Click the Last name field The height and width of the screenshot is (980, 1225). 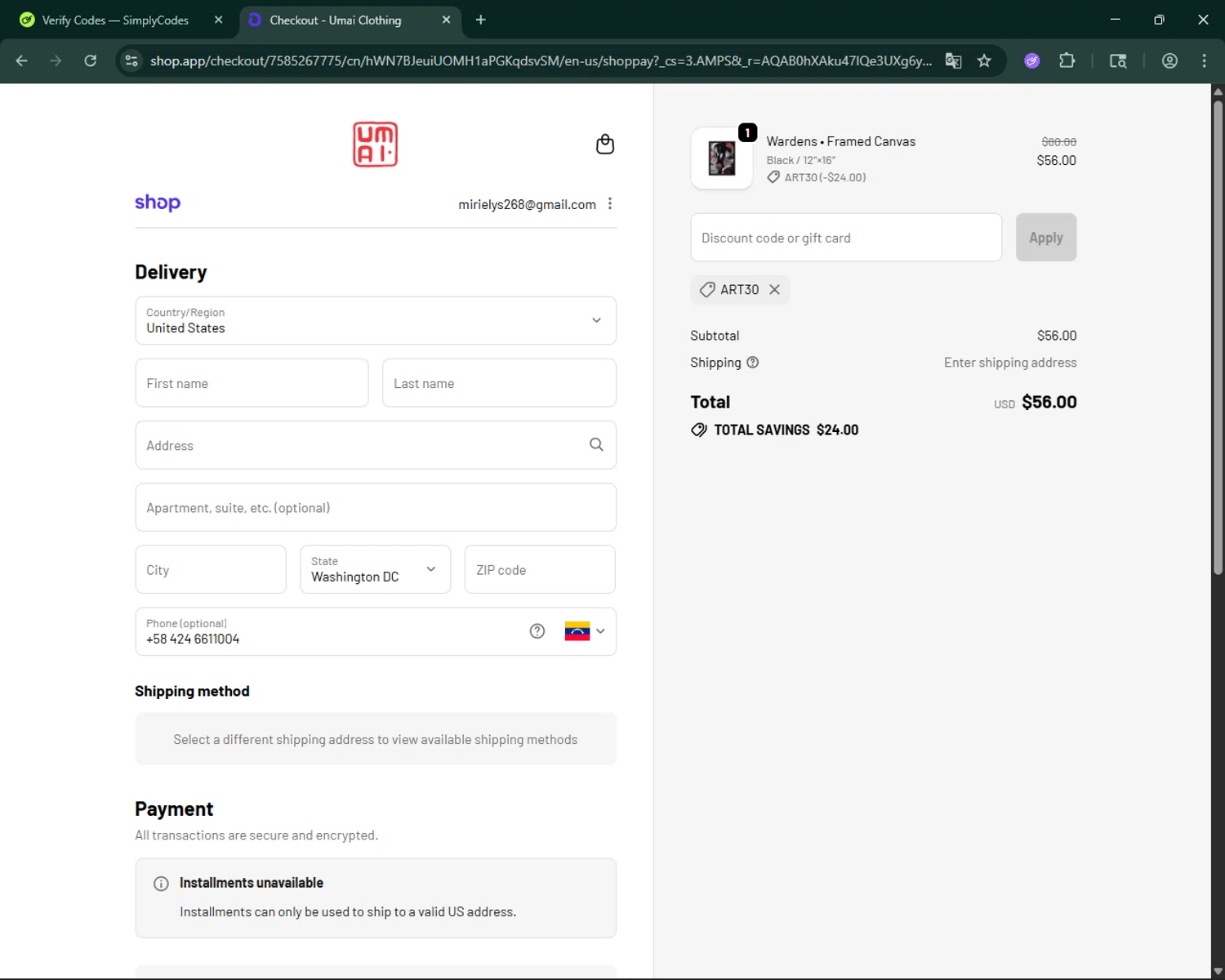click(499, 383)
